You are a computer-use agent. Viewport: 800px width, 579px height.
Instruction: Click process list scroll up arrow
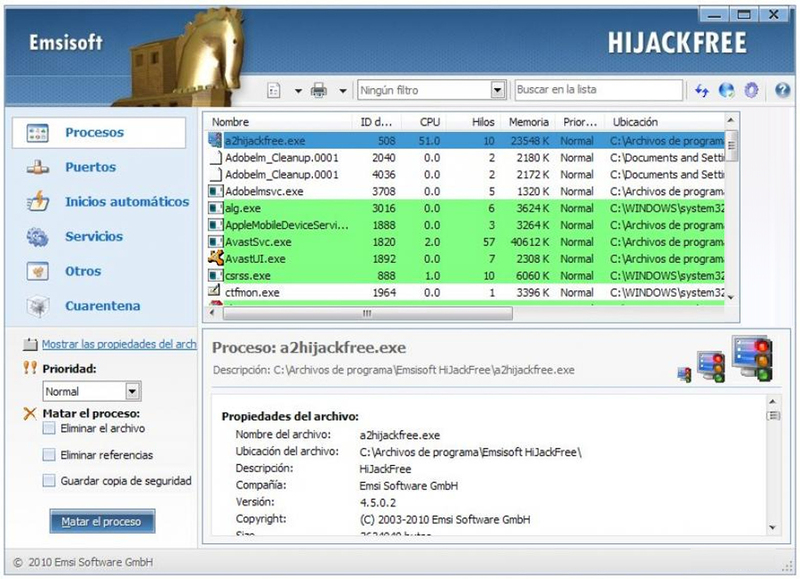coord(731,120)
